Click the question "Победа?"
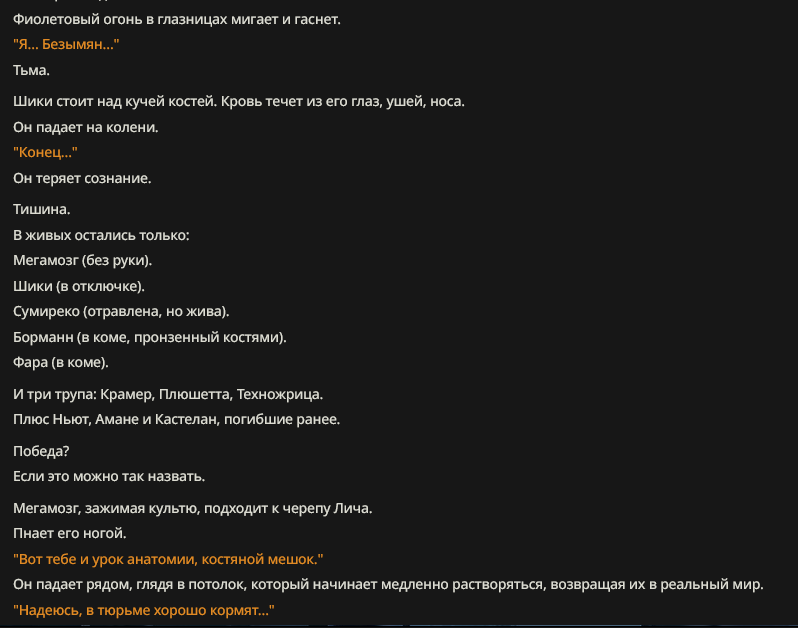The width and height of the screenshot is (798, 628). (41, 451)
